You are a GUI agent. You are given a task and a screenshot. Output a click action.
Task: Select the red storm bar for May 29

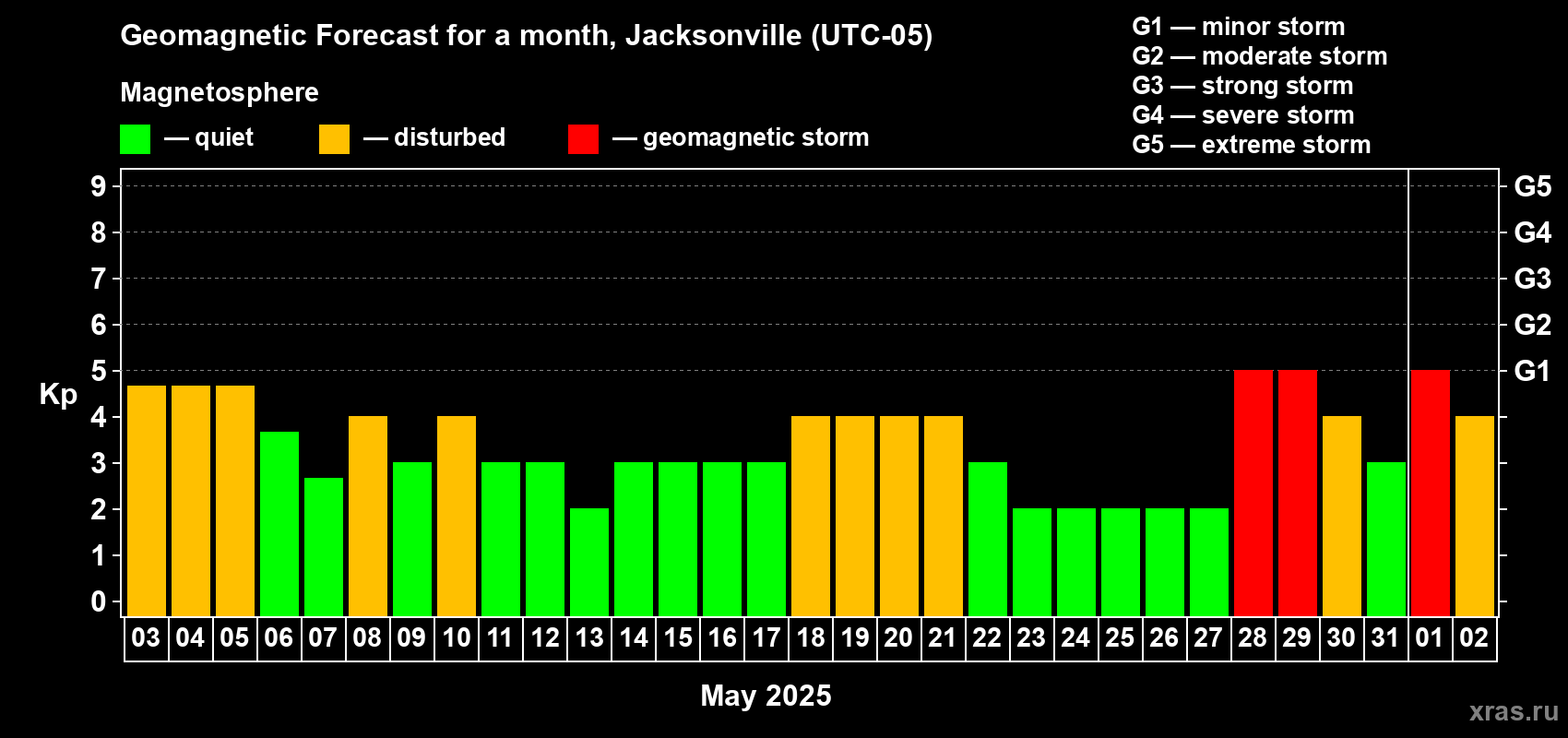1298,494
